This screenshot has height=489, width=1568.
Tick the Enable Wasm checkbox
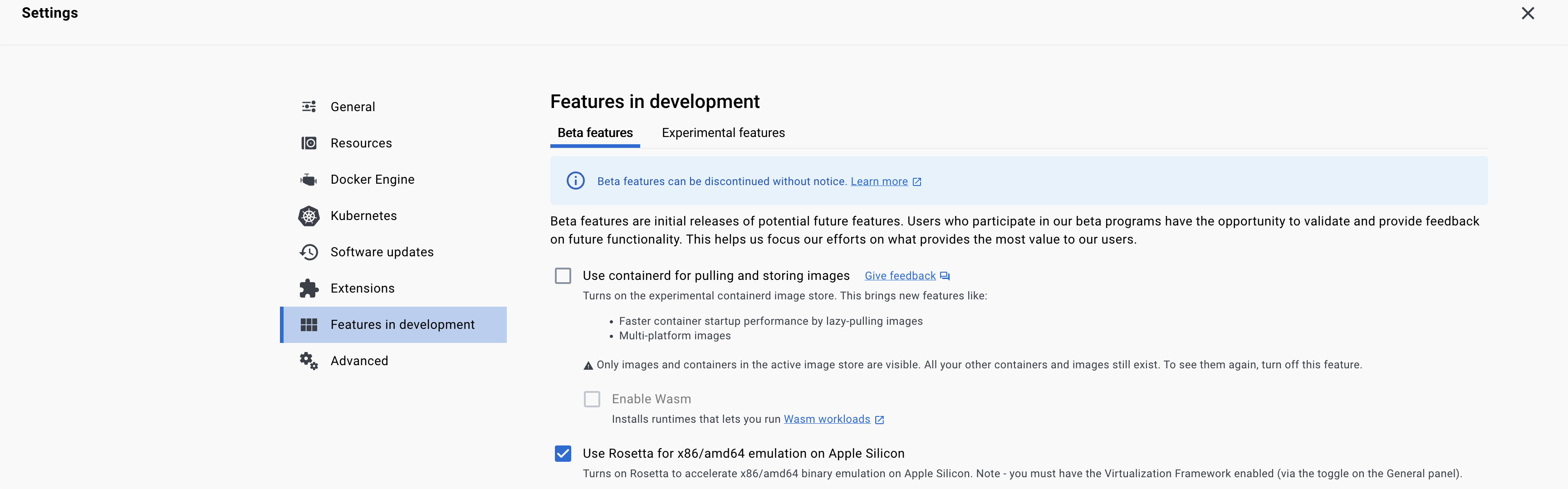click(592, 399)
